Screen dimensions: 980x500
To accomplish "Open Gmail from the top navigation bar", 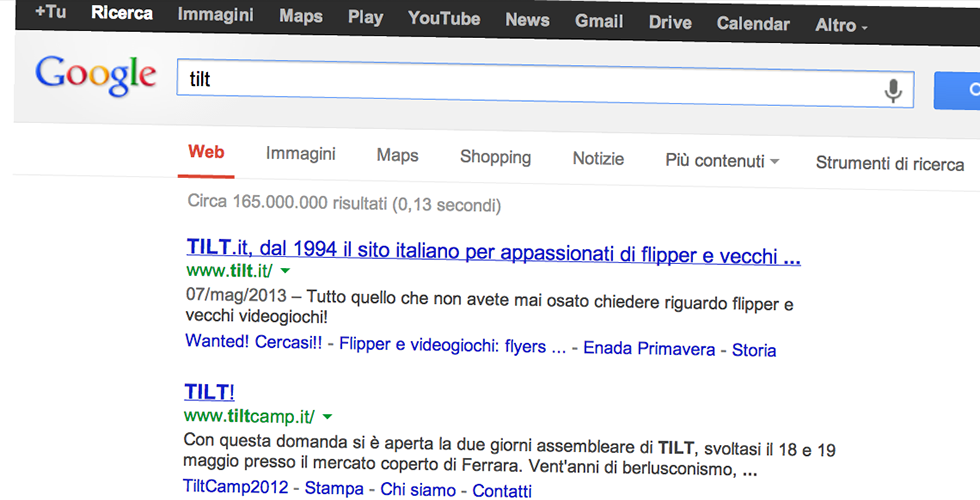I will 598,21.
